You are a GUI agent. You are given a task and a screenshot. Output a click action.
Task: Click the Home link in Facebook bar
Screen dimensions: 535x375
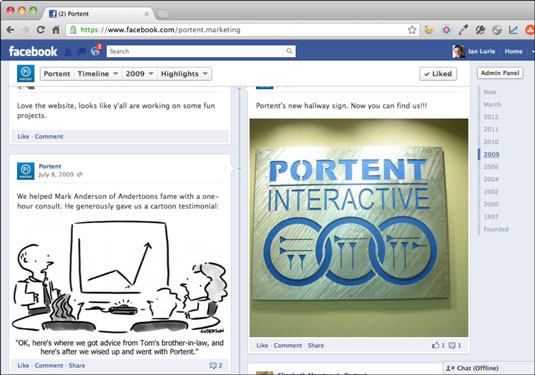514,51
